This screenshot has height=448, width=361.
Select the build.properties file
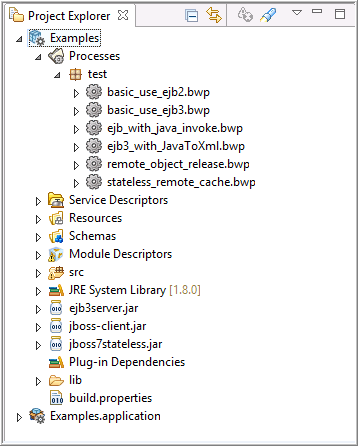pos(110,398)
